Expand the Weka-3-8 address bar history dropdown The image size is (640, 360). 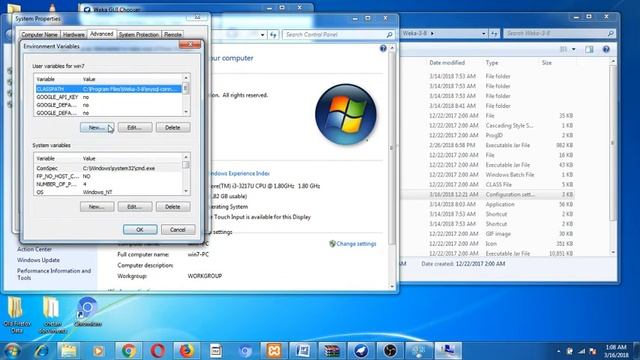coord(484,33)
